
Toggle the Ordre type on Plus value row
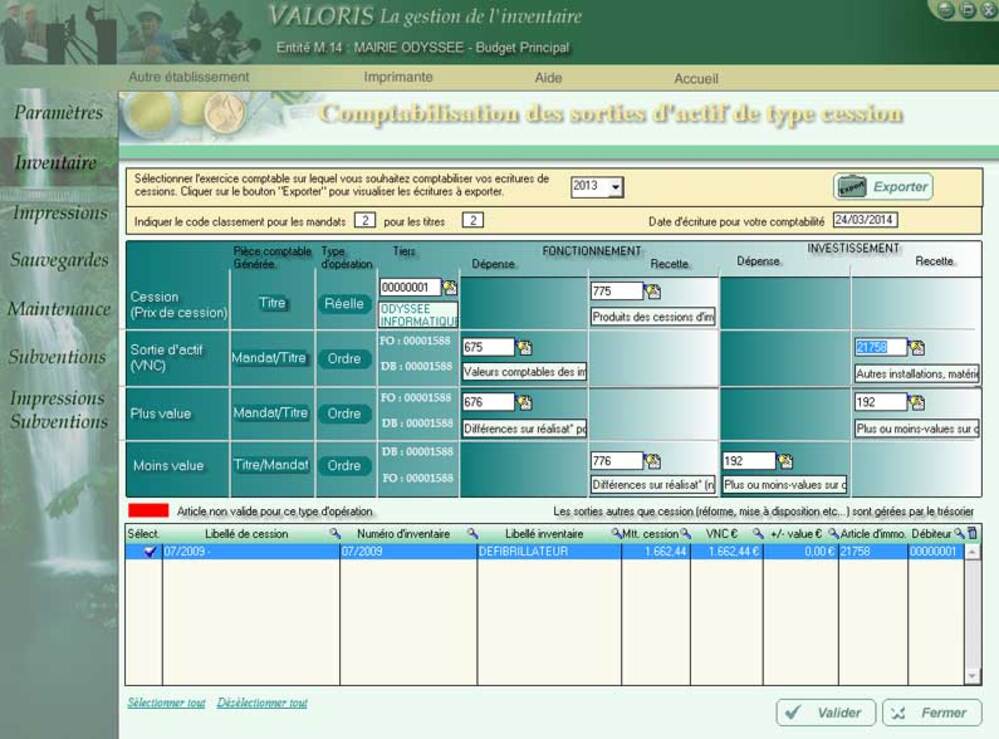344,413
